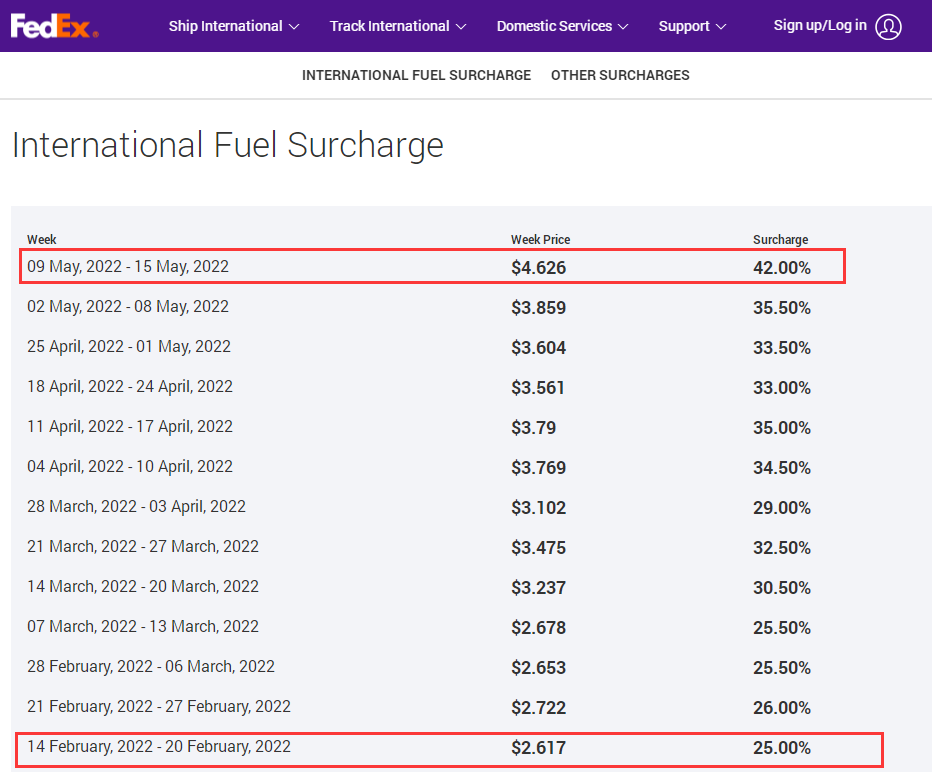Select the 21 March – 27 March week
This screenshot has height=772, width=932.
click(143, 547)
